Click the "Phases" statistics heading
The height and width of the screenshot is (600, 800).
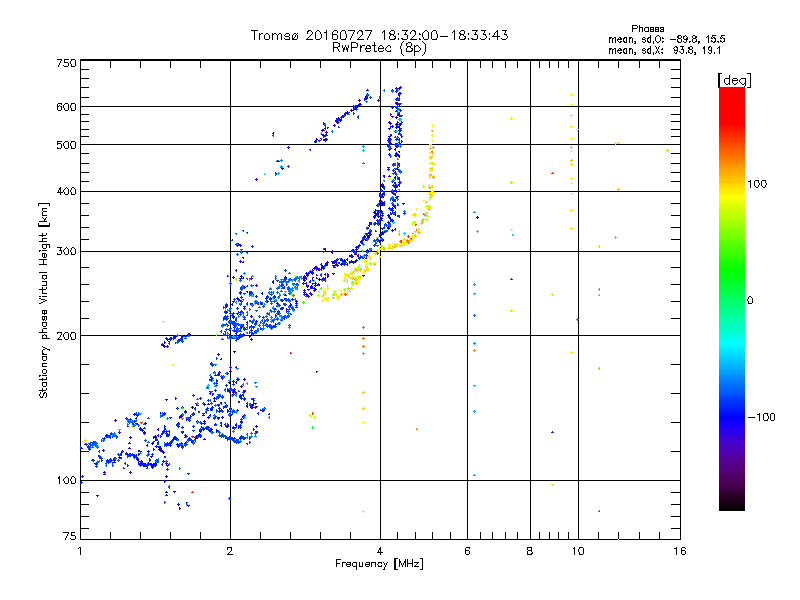[647, 29]
